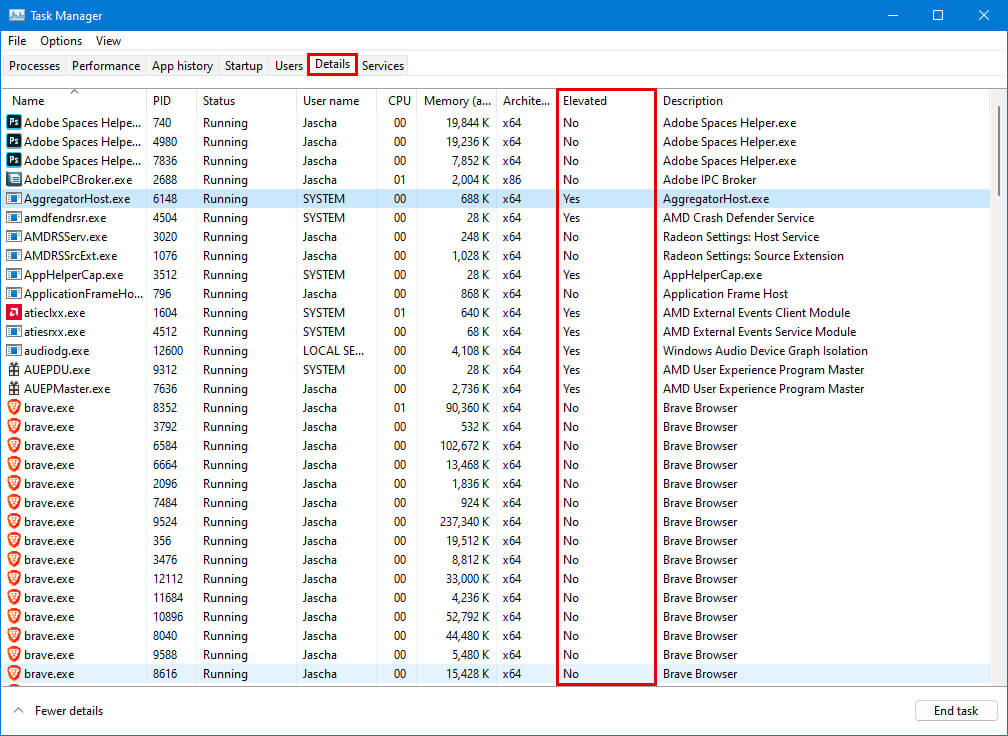
Task: Click the amdfendrsr.exe process icon
Action: 14,217
